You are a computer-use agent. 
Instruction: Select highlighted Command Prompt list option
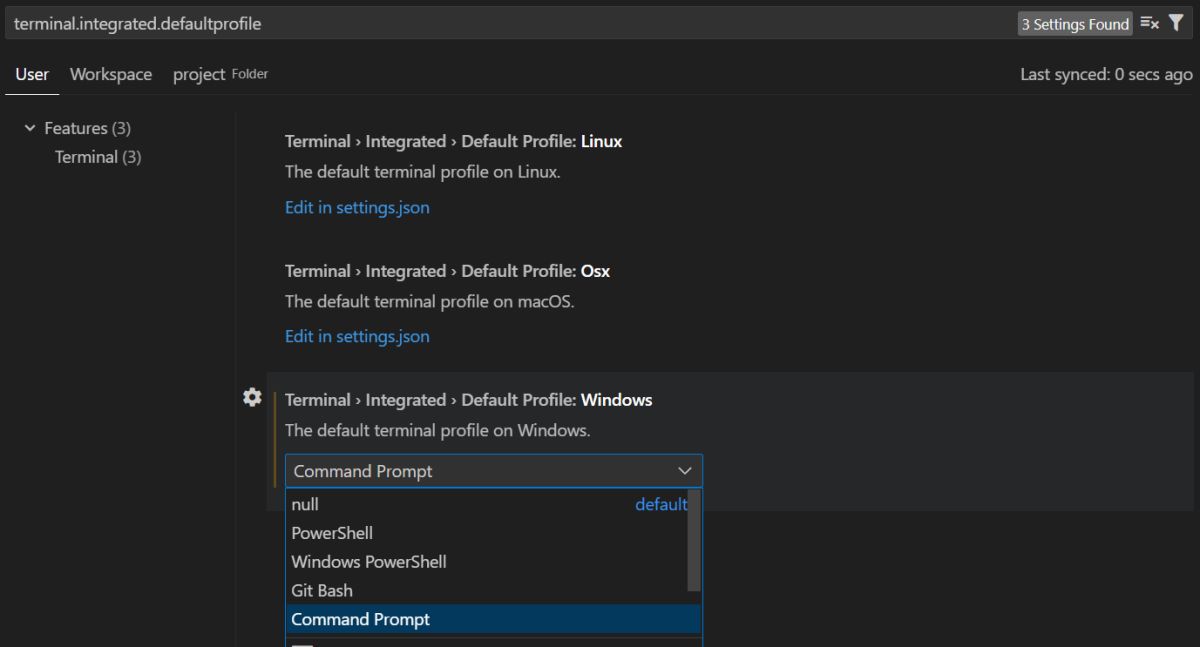361,619
